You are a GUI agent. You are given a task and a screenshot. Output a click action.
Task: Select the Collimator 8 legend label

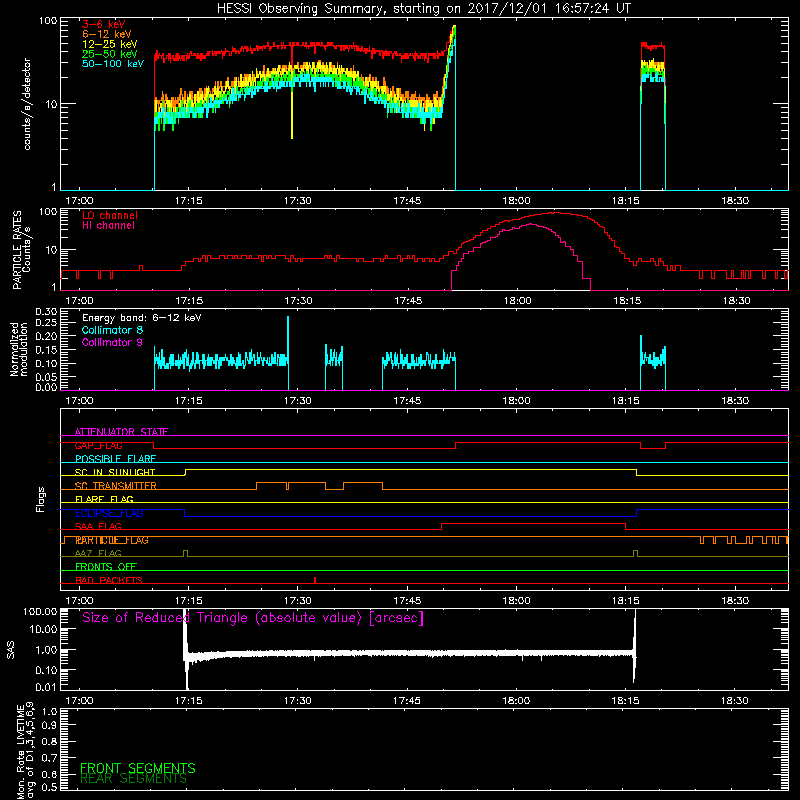[112, 330]
